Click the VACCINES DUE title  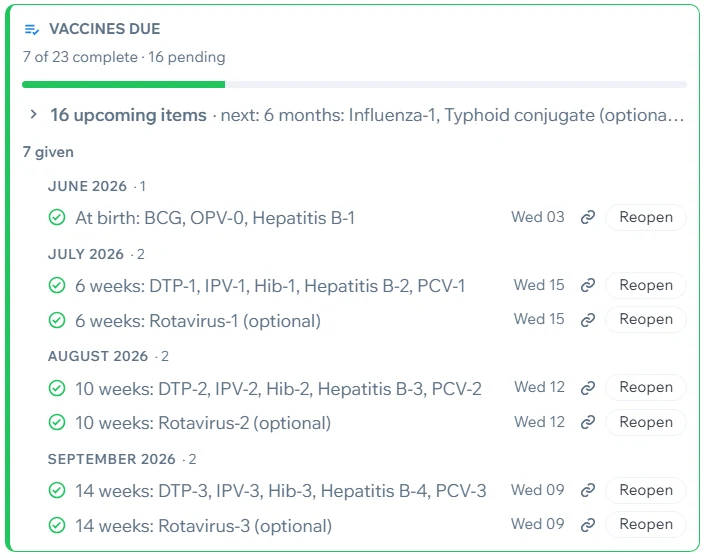coord(105,29)
